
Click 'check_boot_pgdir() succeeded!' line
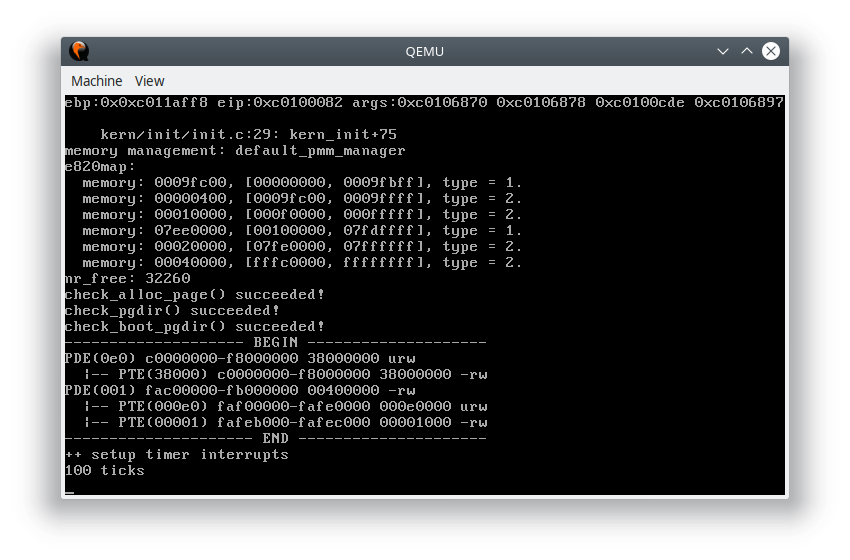[x=194, y=326]
